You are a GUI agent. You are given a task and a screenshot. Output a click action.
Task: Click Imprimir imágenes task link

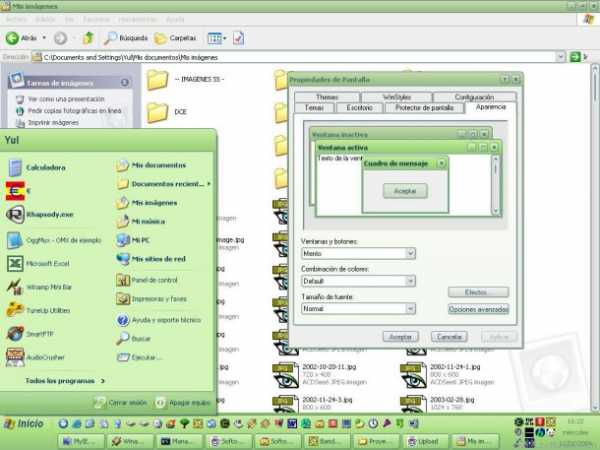click(x=53, y=122)
